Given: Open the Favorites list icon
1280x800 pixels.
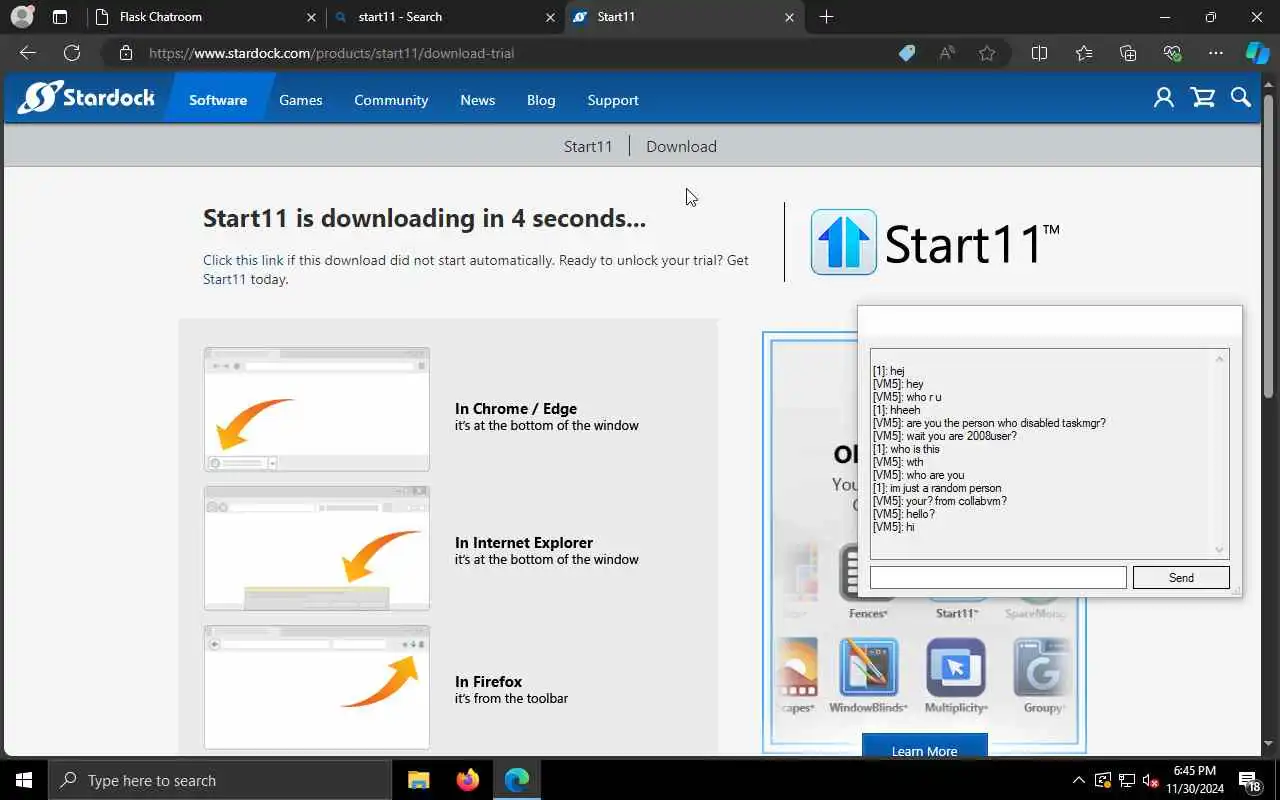Looking at the screenshot, I should coord(1084,53).
